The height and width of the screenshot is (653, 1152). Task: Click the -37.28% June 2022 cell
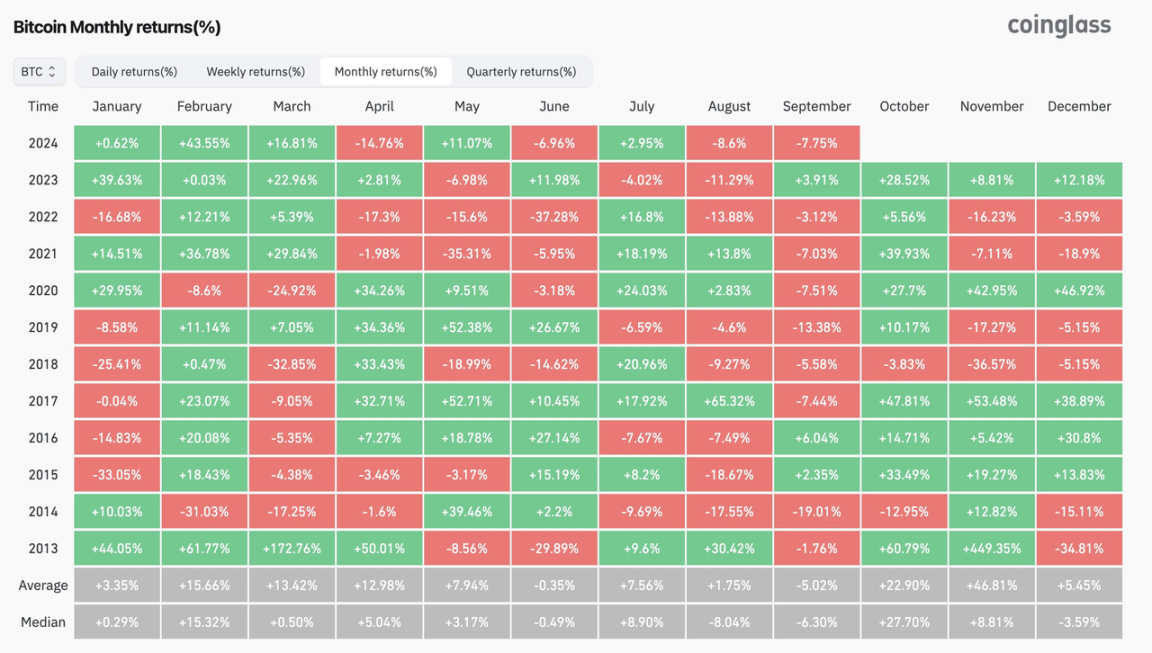[554, 217]
